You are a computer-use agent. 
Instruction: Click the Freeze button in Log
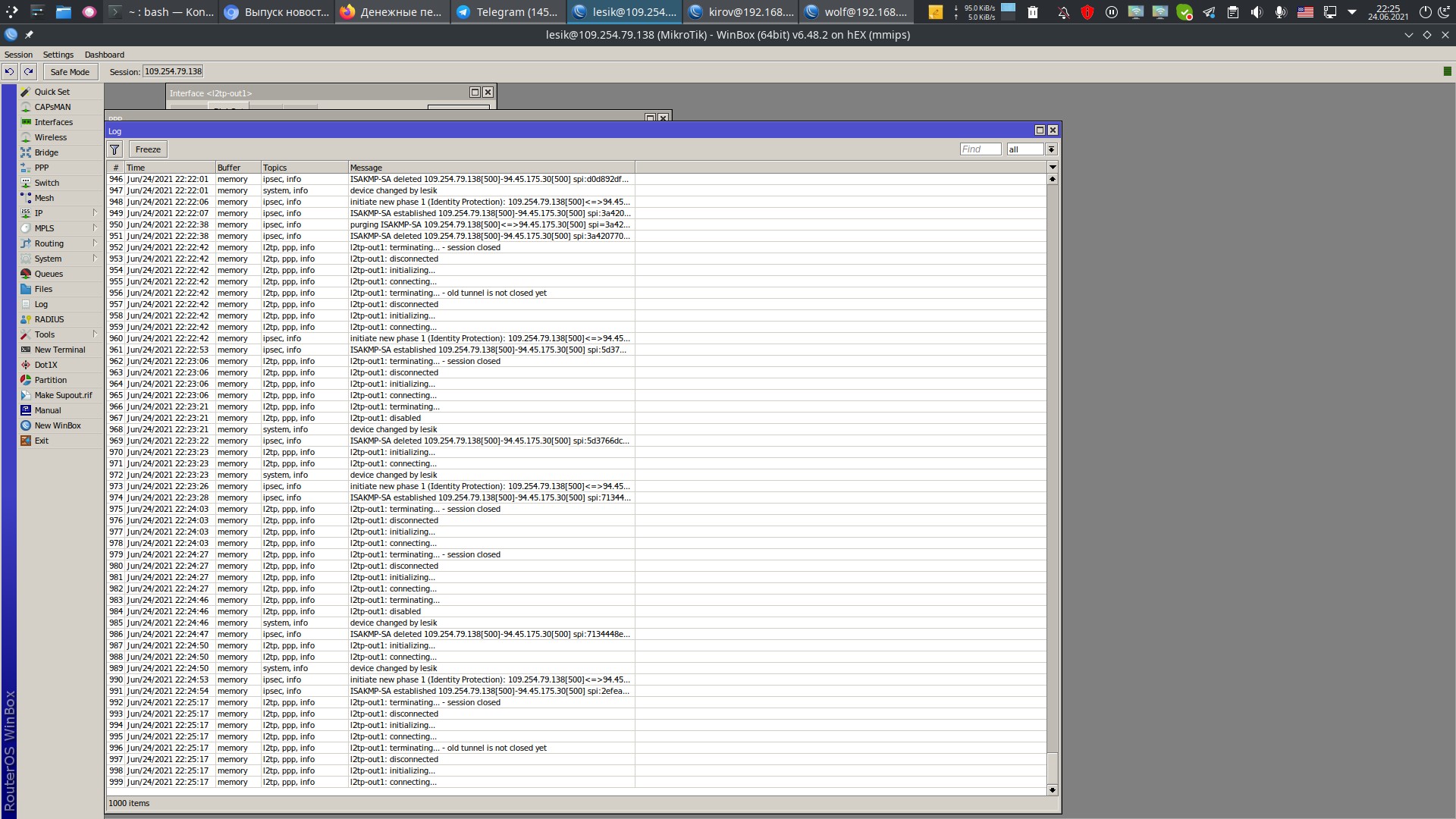tap(148, 149)
